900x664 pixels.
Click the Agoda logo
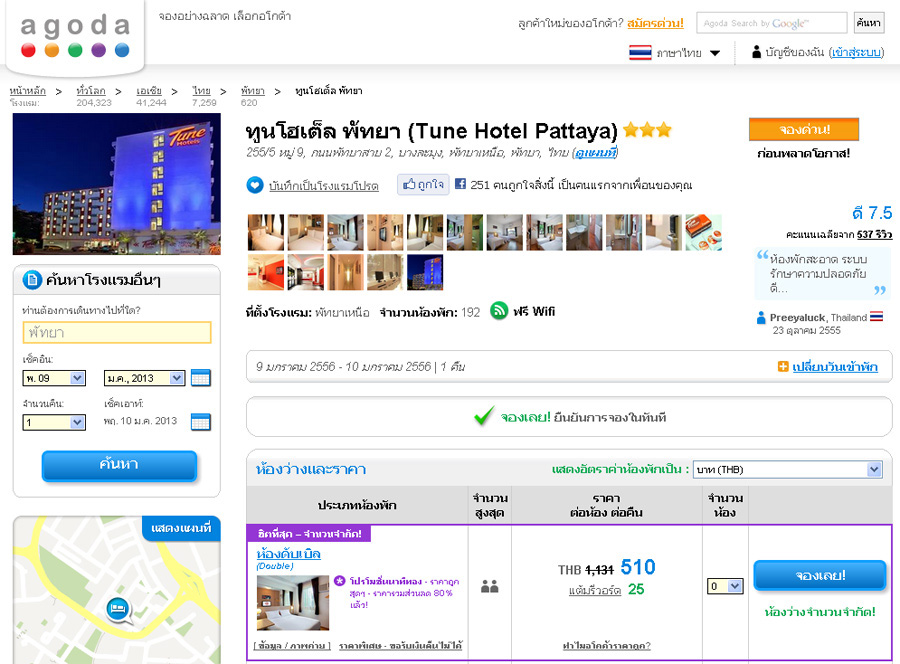tap(75, 36)
